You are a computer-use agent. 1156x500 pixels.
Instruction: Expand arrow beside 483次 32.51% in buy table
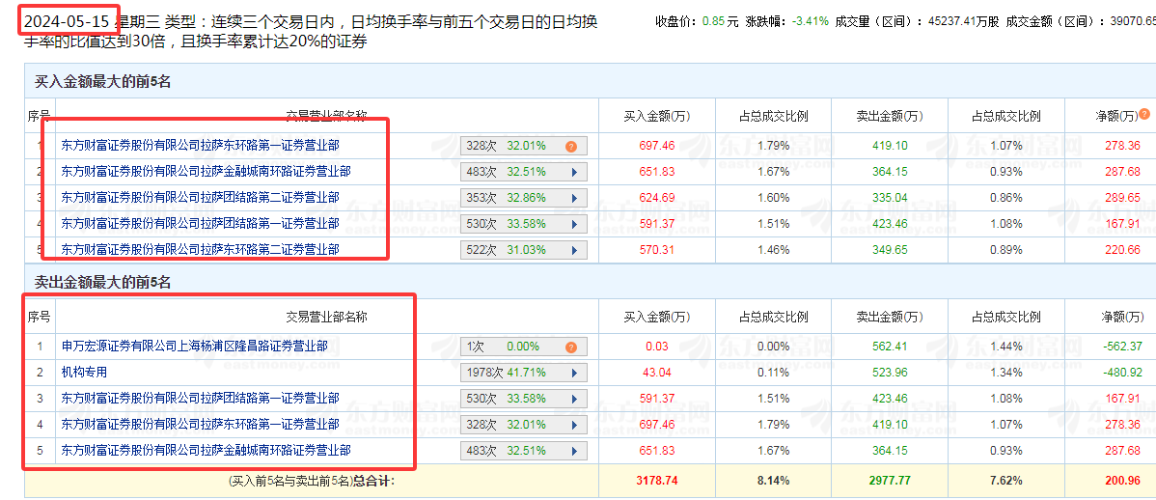click(x=573, y=172)
